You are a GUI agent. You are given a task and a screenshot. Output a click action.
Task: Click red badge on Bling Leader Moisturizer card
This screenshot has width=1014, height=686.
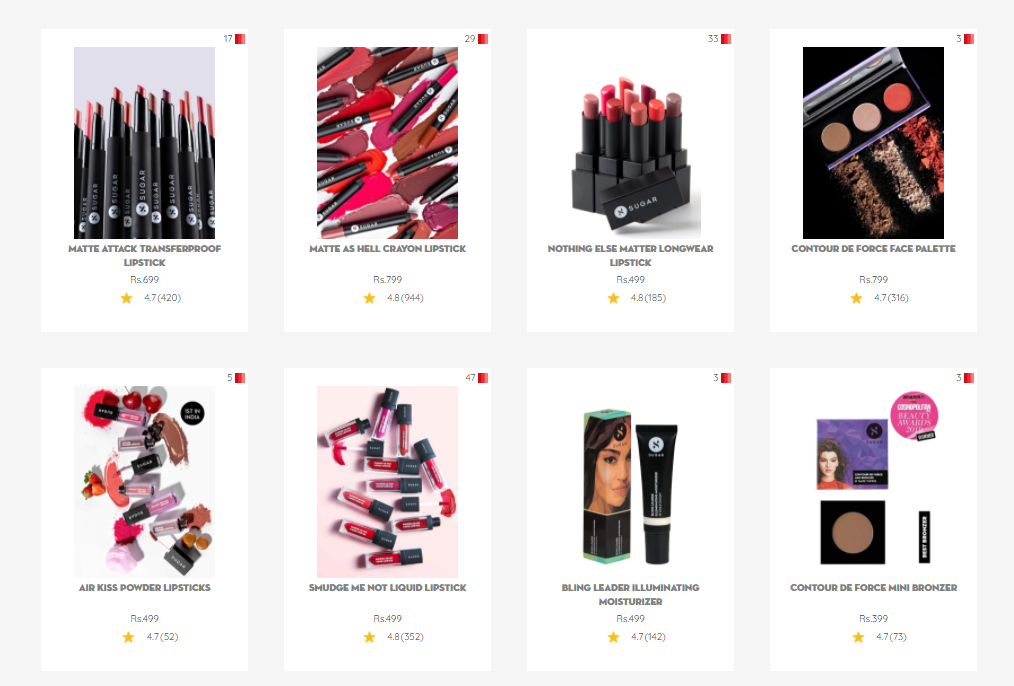(726, 378)
